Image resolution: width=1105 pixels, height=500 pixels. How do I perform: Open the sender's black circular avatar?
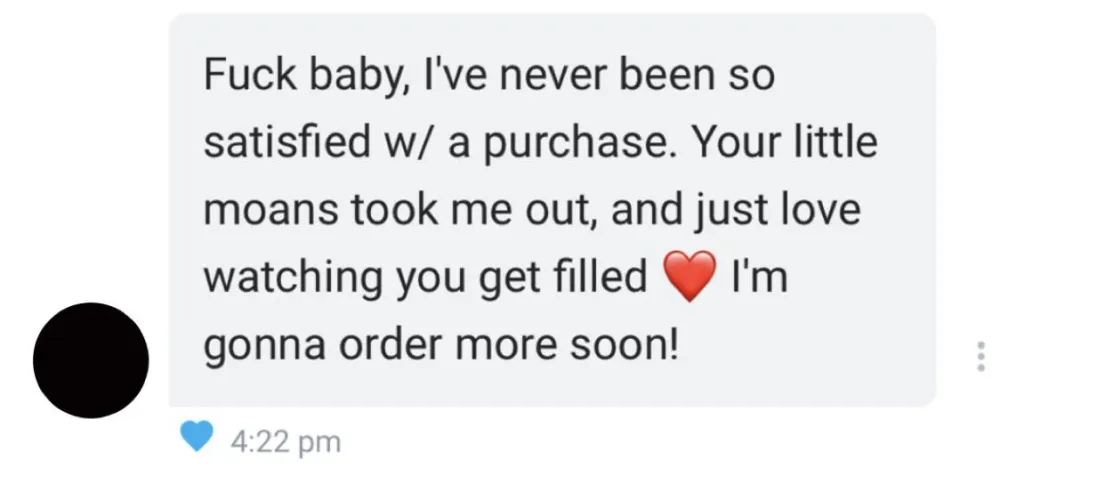[91, 360]
